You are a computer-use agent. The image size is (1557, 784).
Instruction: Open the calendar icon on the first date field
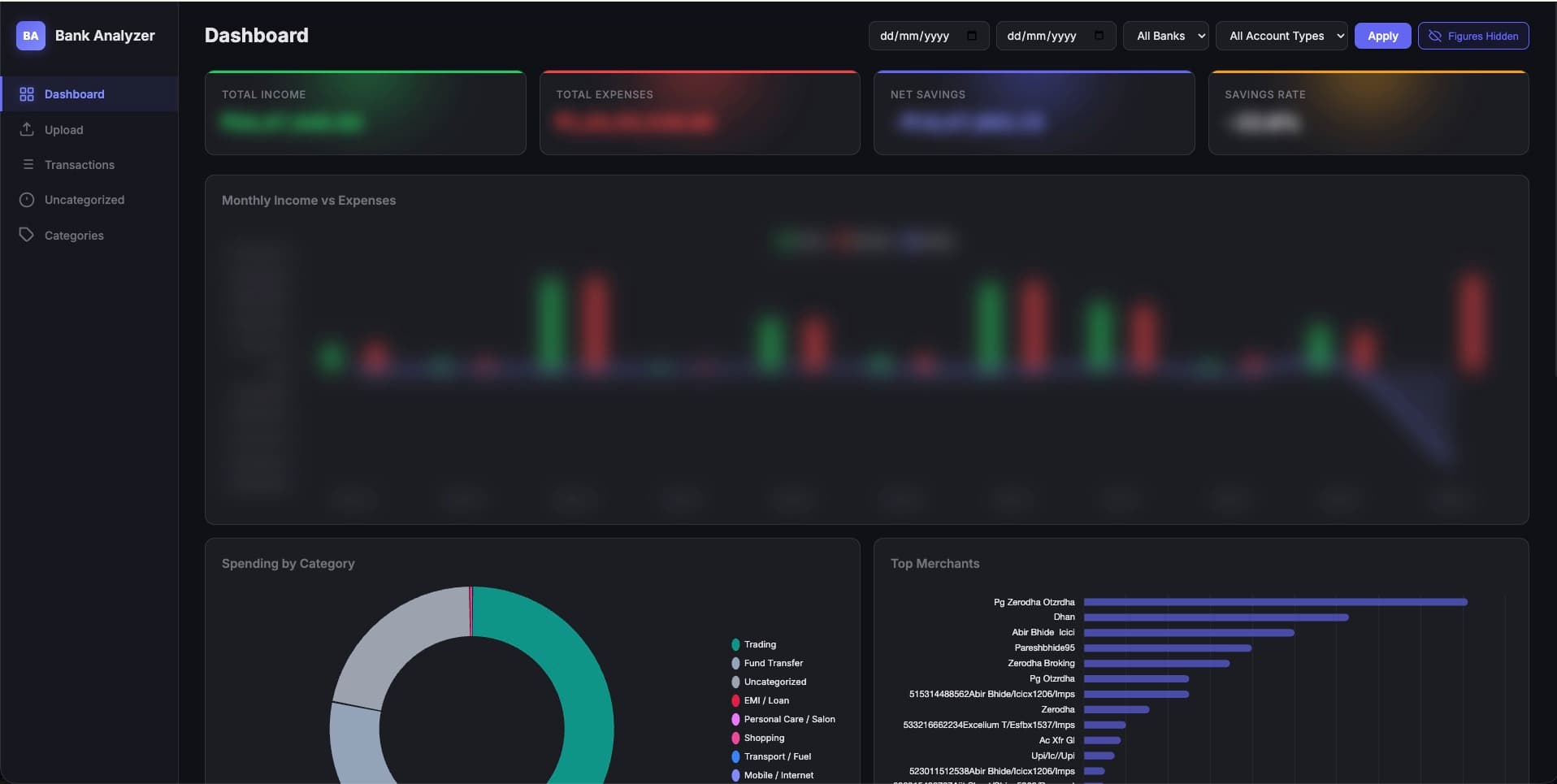972,36
